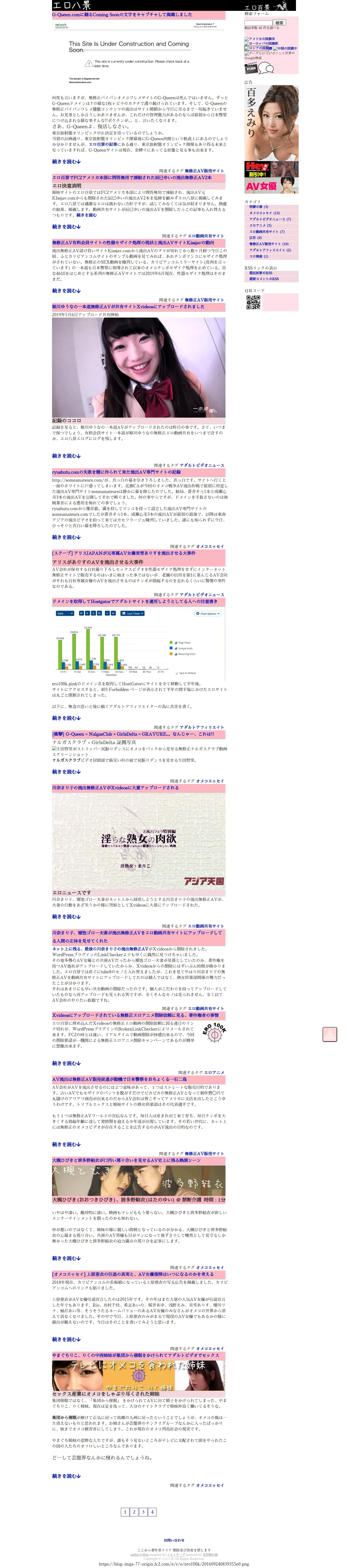
Task: Click the お問い合わせ contact link in the footer
Action: coord(173,1540)
